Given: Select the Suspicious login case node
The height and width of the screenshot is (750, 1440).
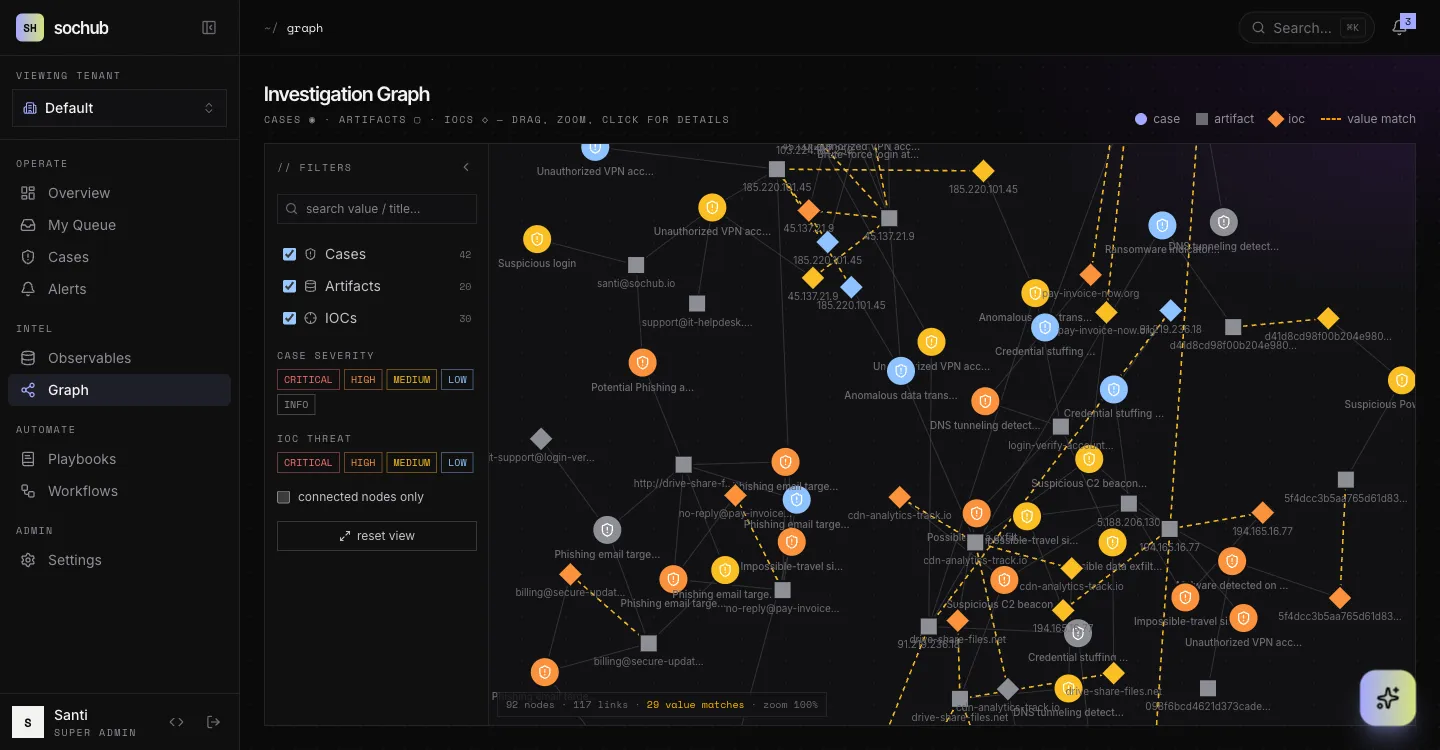Looking at the screenshot, I should 537,239.
